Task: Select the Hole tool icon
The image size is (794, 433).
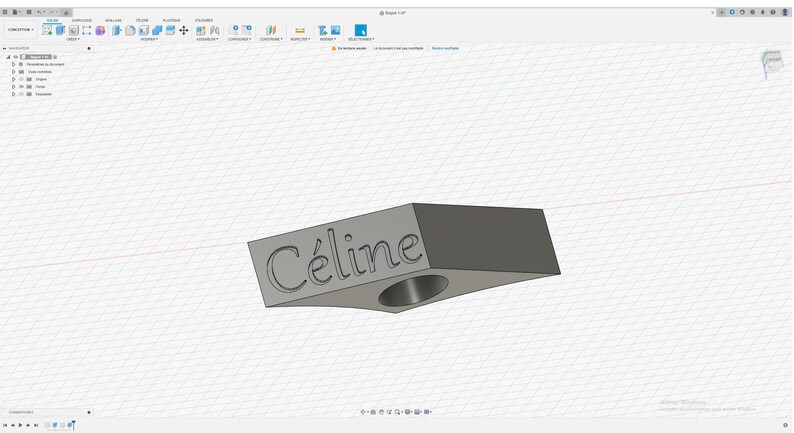Action: click(73, 30)
